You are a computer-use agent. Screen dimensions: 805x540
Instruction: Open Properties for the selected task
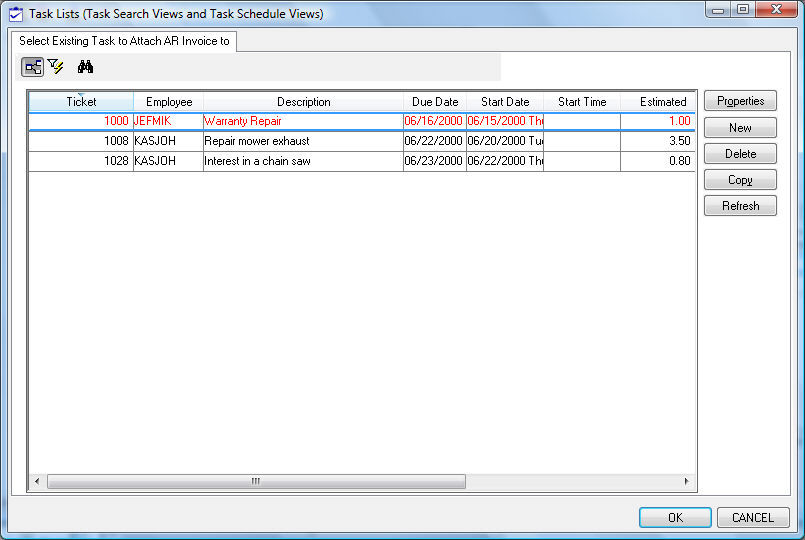point(740,101)
